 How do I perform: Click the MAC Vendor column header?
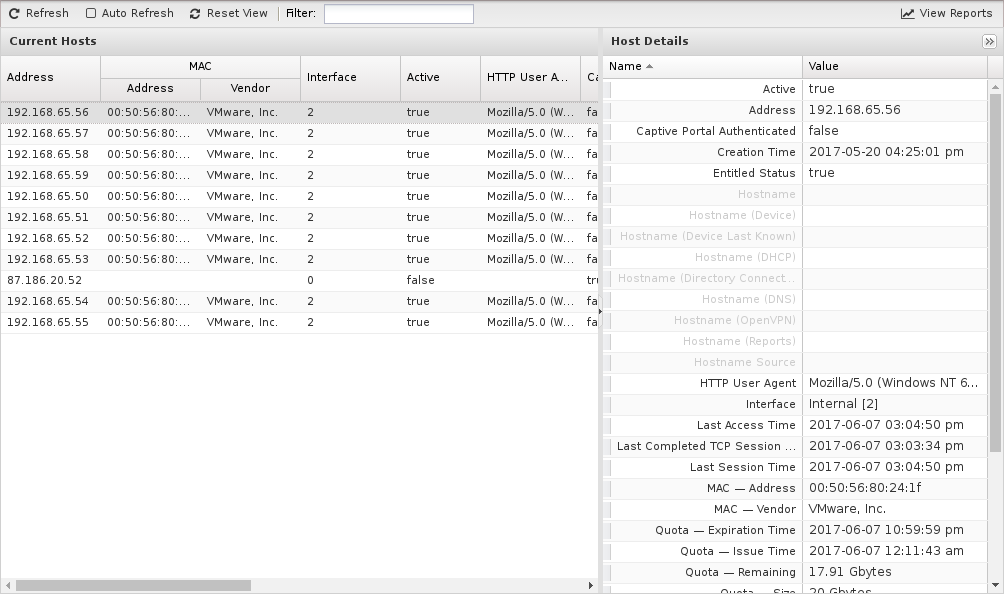(250, 89)
